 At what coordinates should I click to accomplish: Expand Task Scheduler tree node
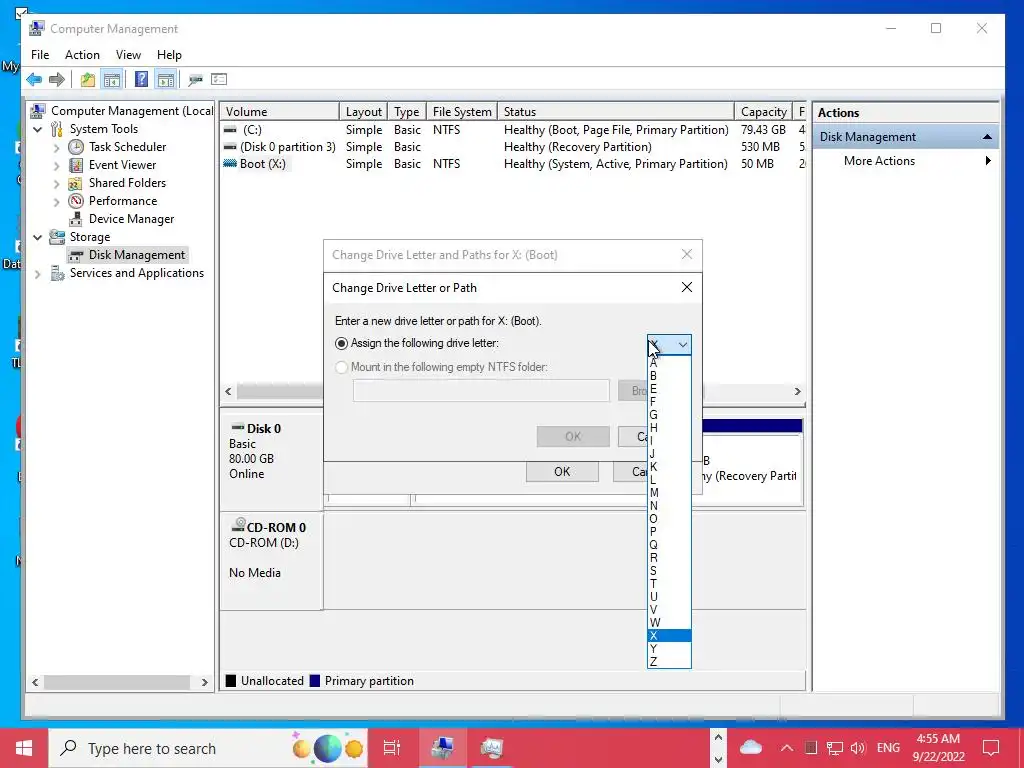click(x=56, y=148)
